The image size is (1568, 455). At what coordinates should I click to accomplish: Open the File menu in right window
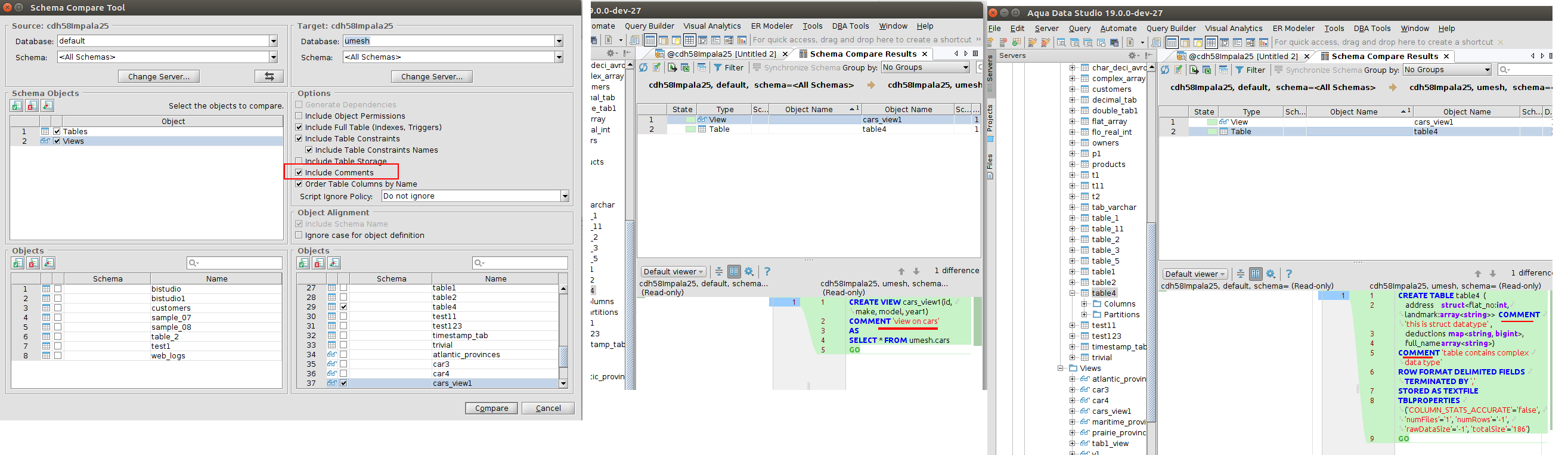pyautogui.click(x=994, y=29)
